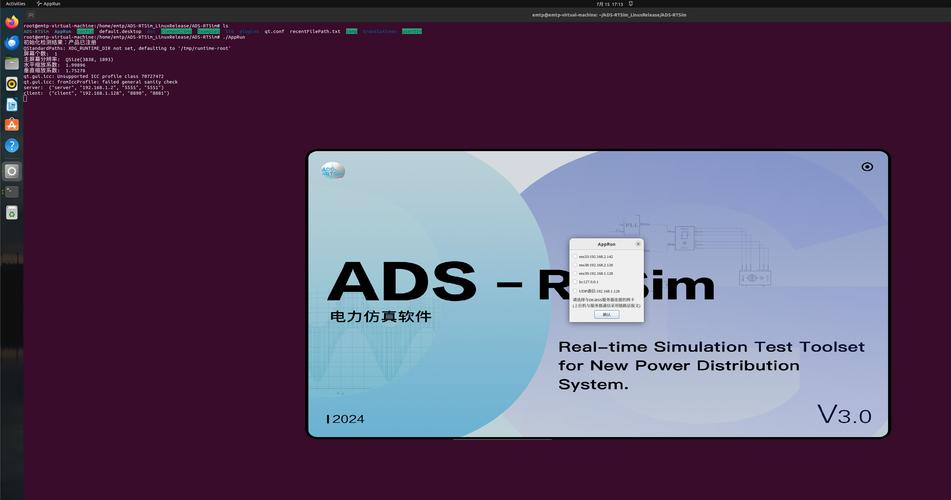951x500 pixels.
Task: Click the 2024 label on splash
Action: (346, 419)
